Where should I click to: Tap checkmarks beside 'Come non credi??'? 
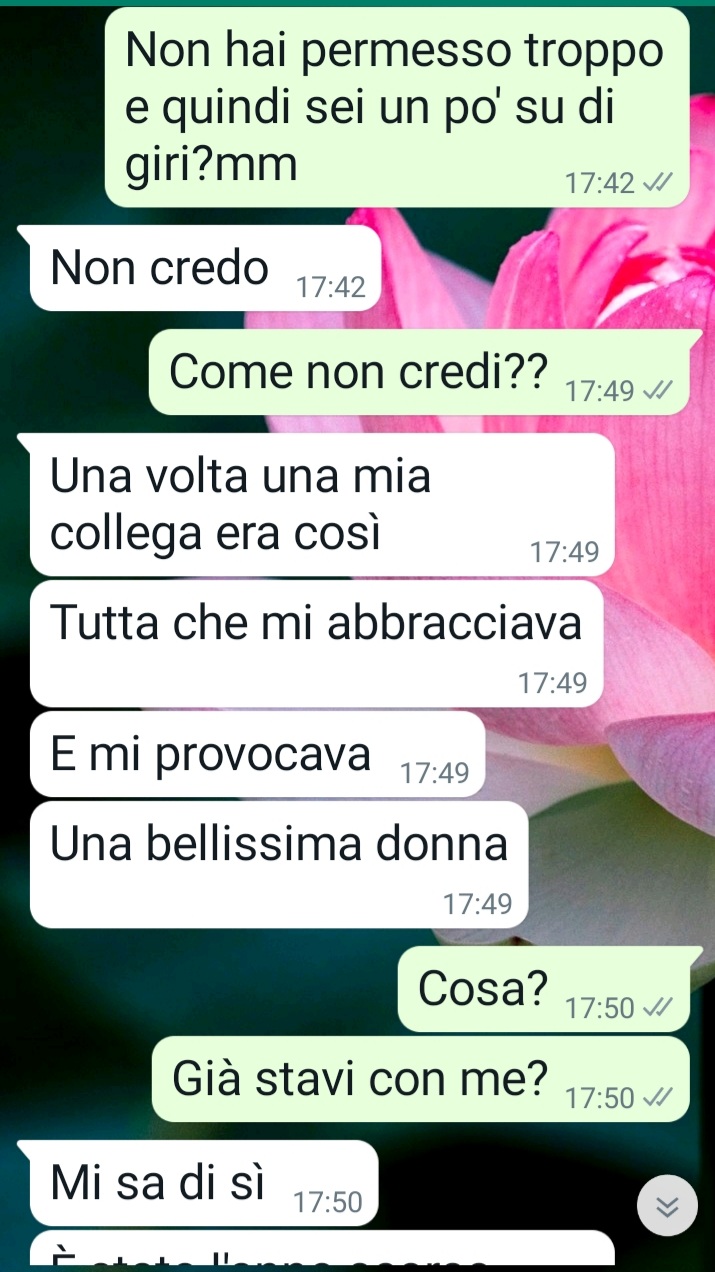click(658, 391)
